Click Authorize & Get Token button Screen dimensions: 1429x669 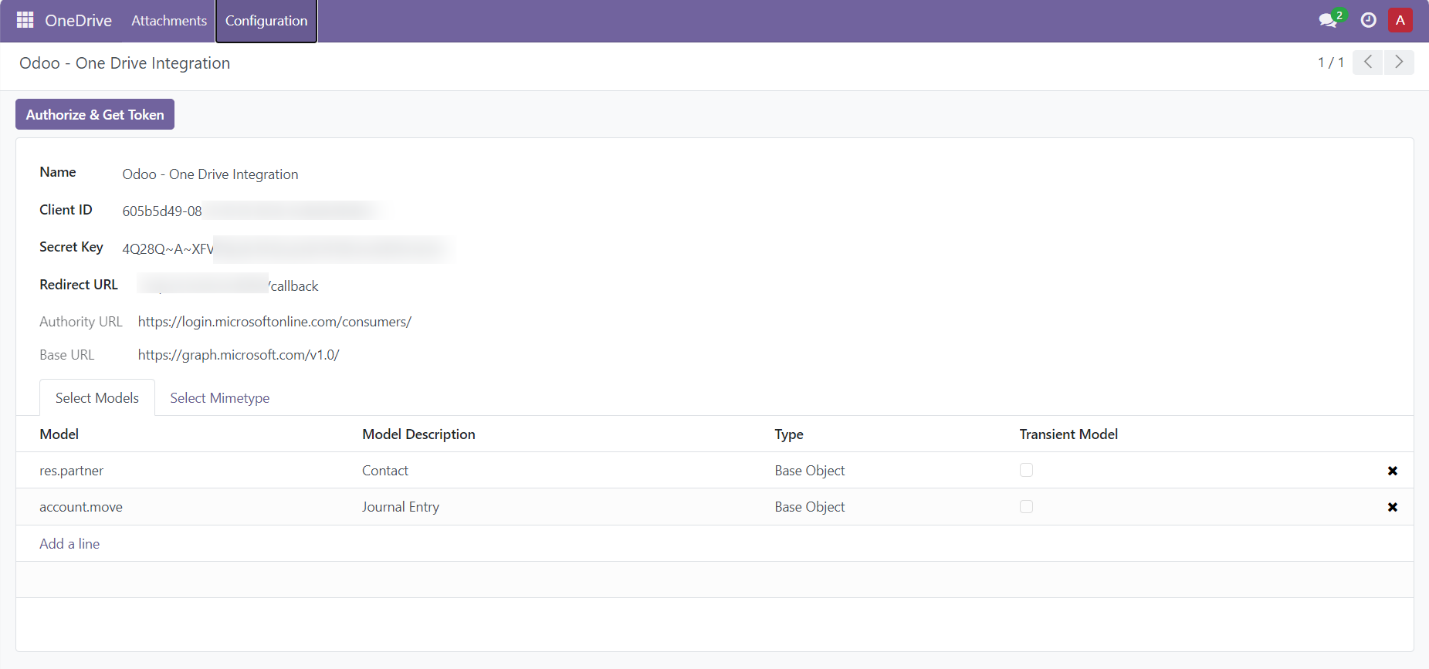pos(95,115)
